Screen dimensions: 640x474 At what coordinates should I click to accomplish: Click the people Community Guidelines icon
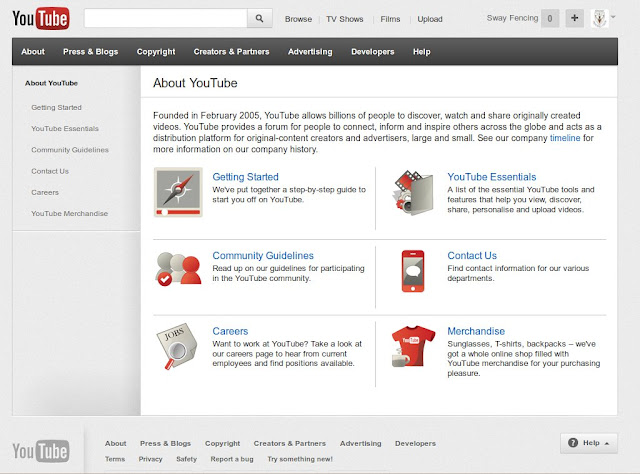pyautogui.click(x=178, y=269)
